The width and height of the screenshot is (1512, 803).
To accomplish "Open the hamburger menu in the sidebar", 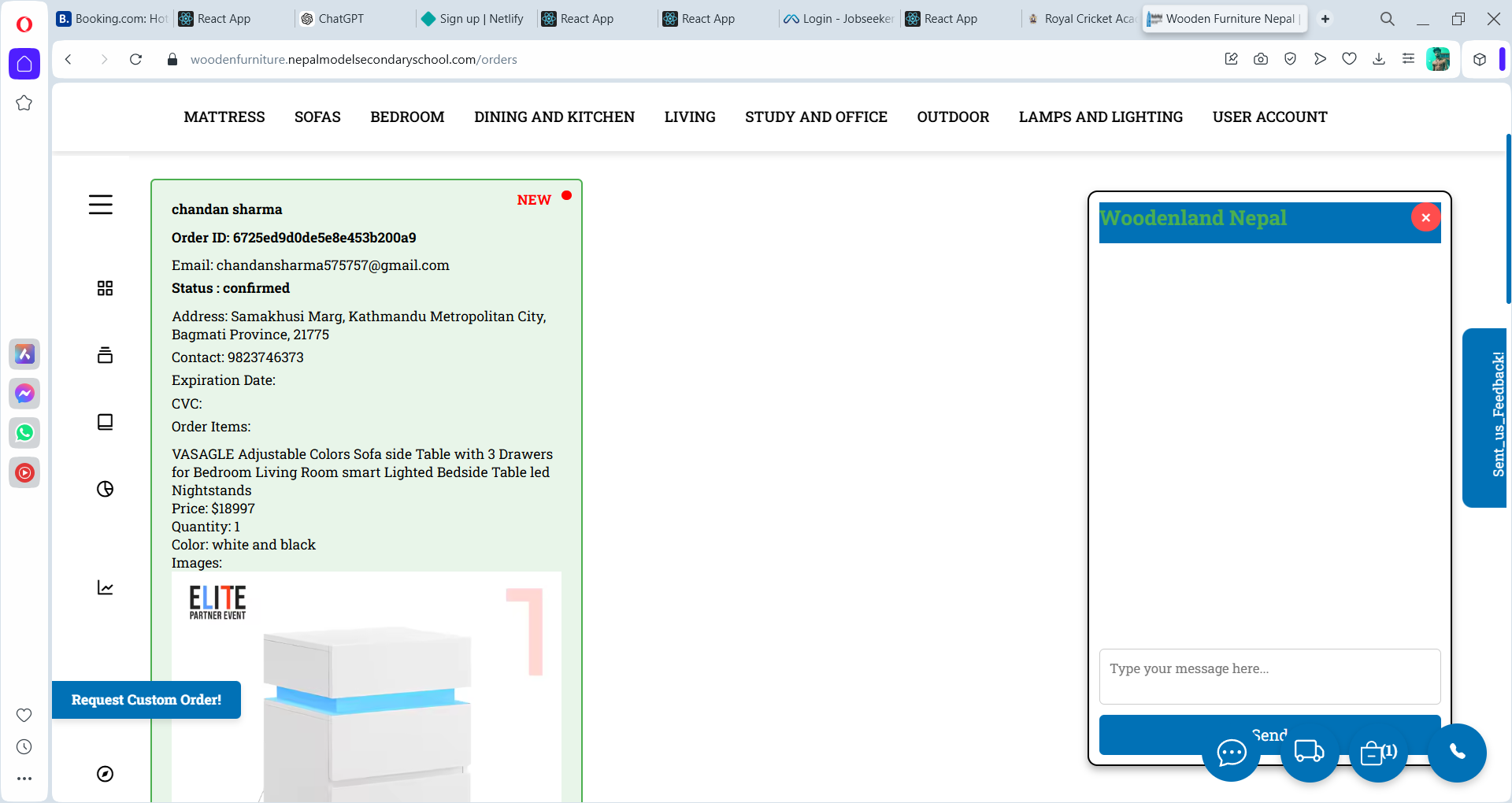I will [101, 205].
